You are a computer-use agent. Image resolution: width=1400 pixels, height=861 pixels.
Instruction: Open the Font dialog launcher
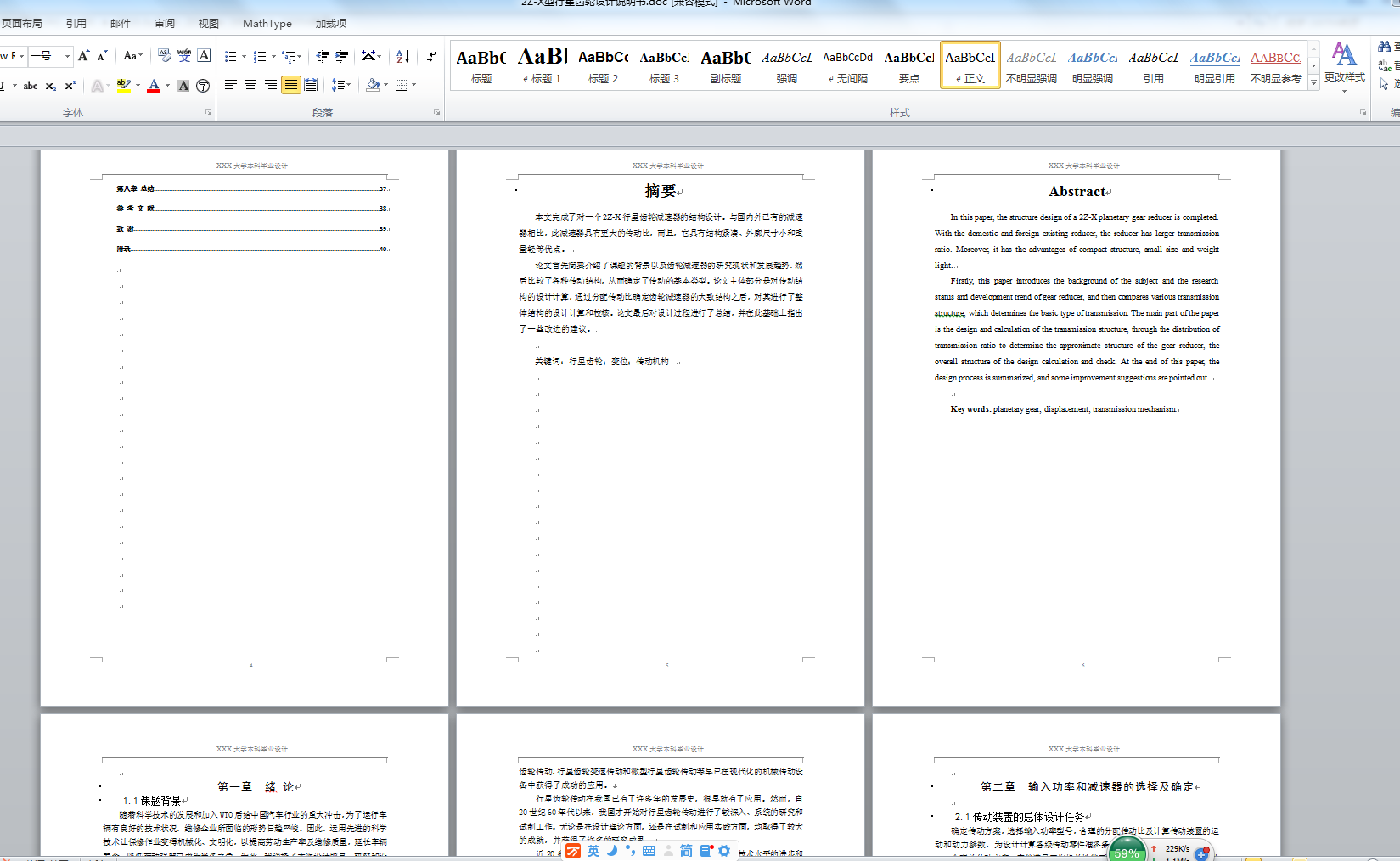(208, 112)
